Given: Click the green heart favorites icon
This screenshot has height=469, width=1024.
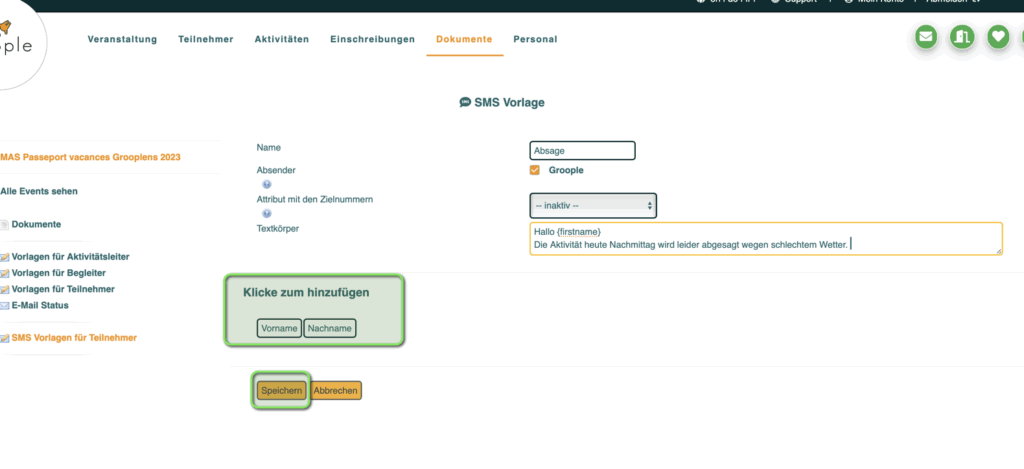Looking at the screenshot, I should click(997, 37).
